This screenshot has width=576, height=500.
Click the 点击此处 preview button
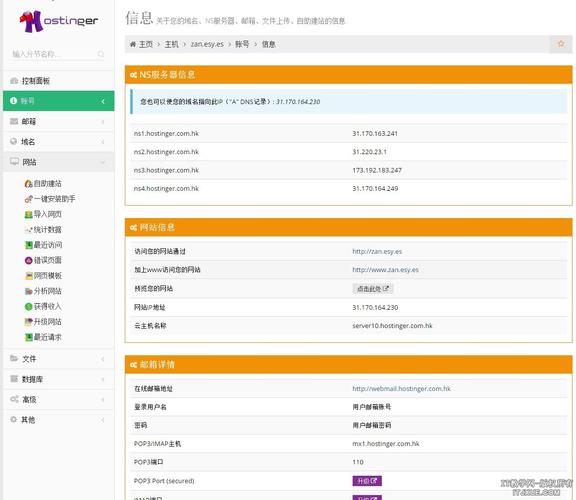pos(373,289)
